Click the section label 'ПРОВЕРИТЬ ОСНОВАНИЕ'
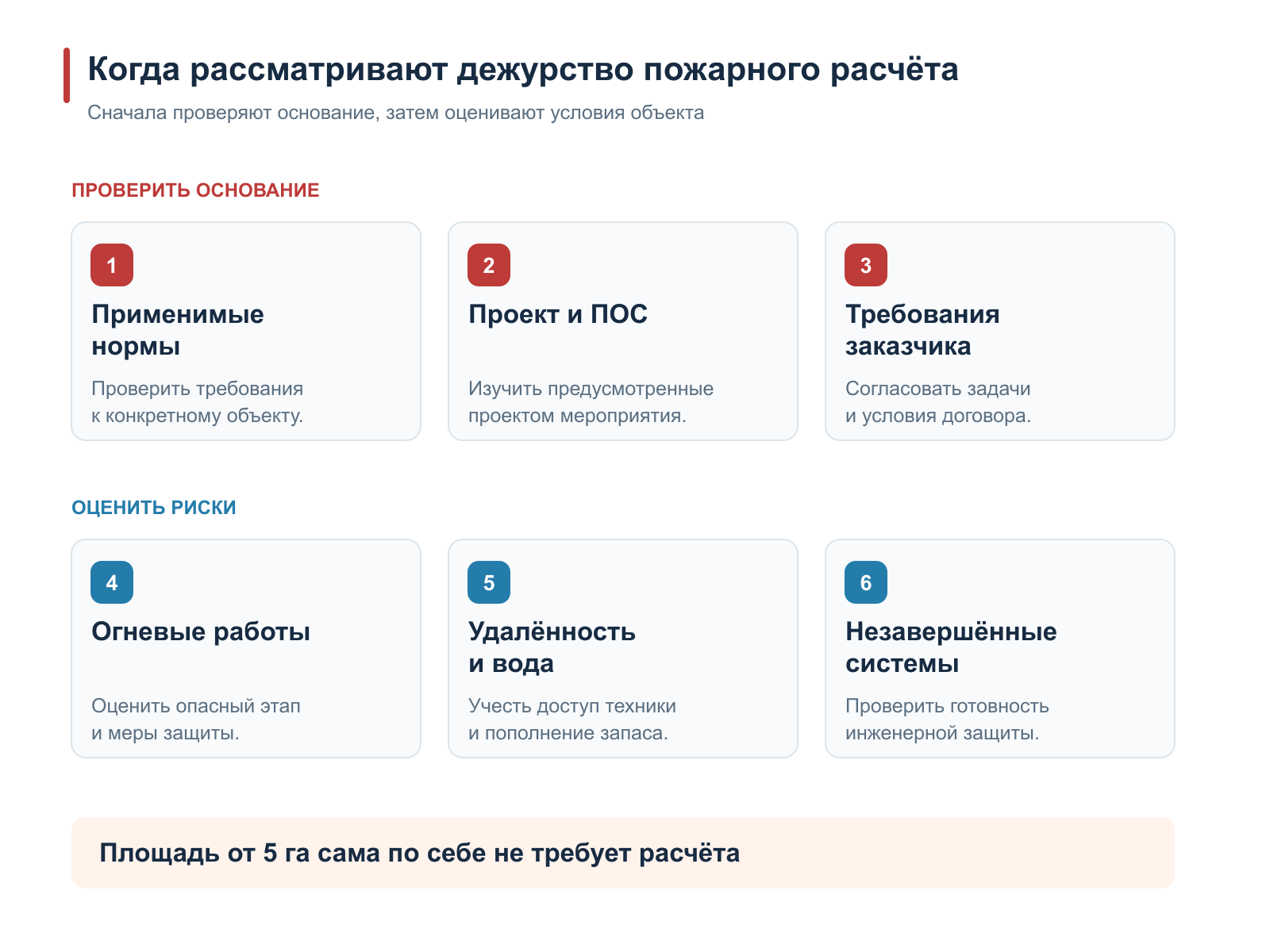 (195, 190)
